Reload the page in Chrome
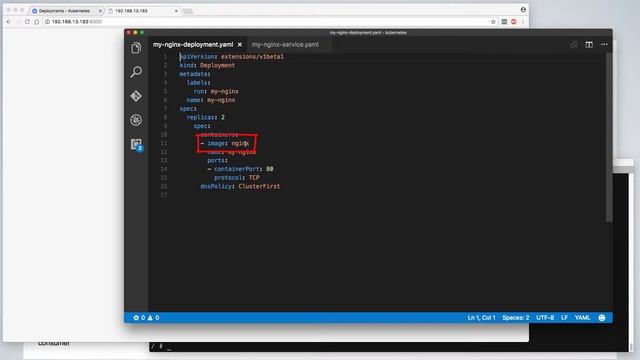Screen dimensions: 640x360 coord(27,22)
